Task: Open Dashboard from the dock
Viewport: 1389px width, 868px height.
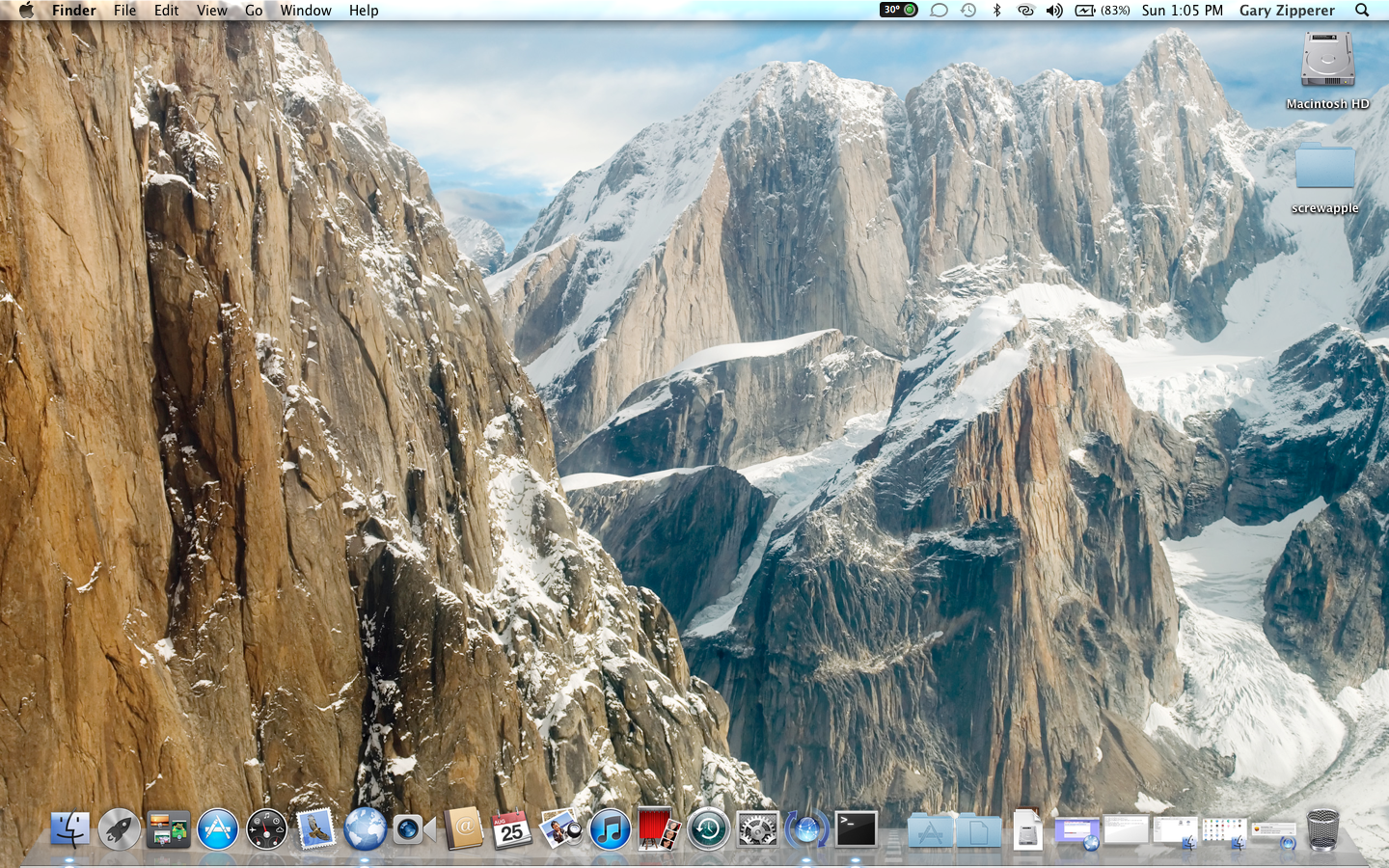Action: pos(266,829)
